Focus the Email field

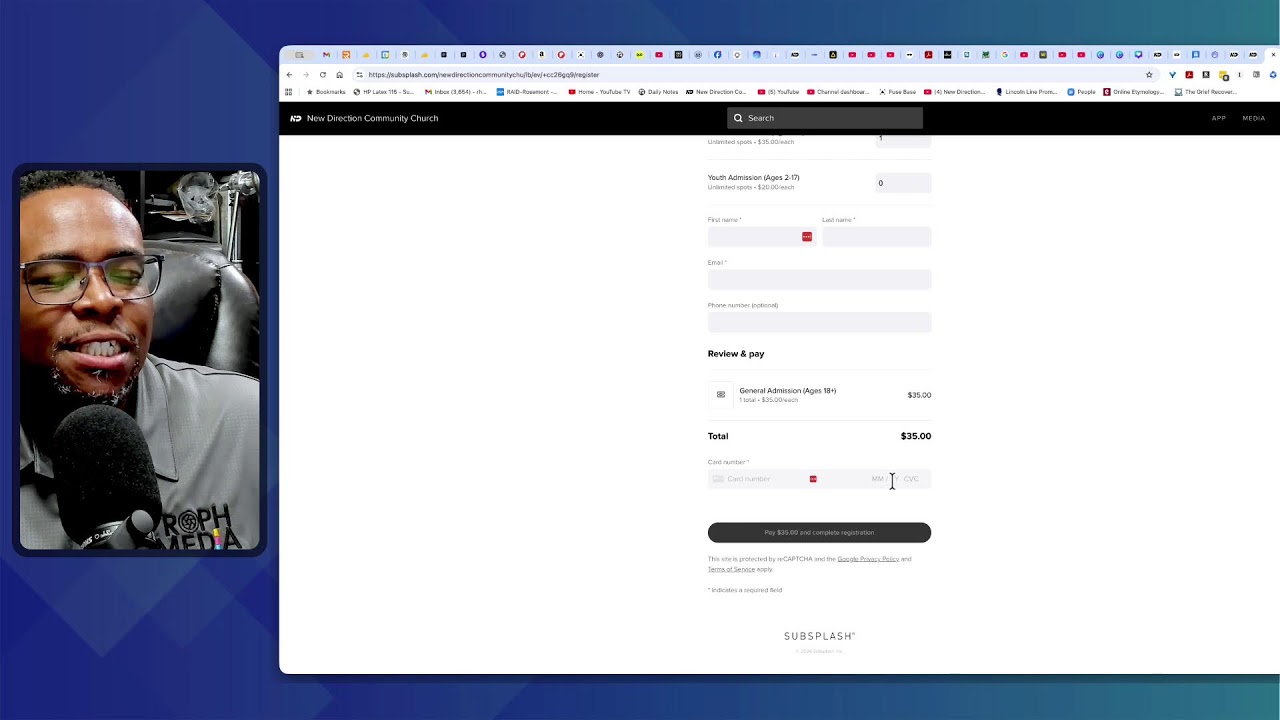[x=819, y=279]
